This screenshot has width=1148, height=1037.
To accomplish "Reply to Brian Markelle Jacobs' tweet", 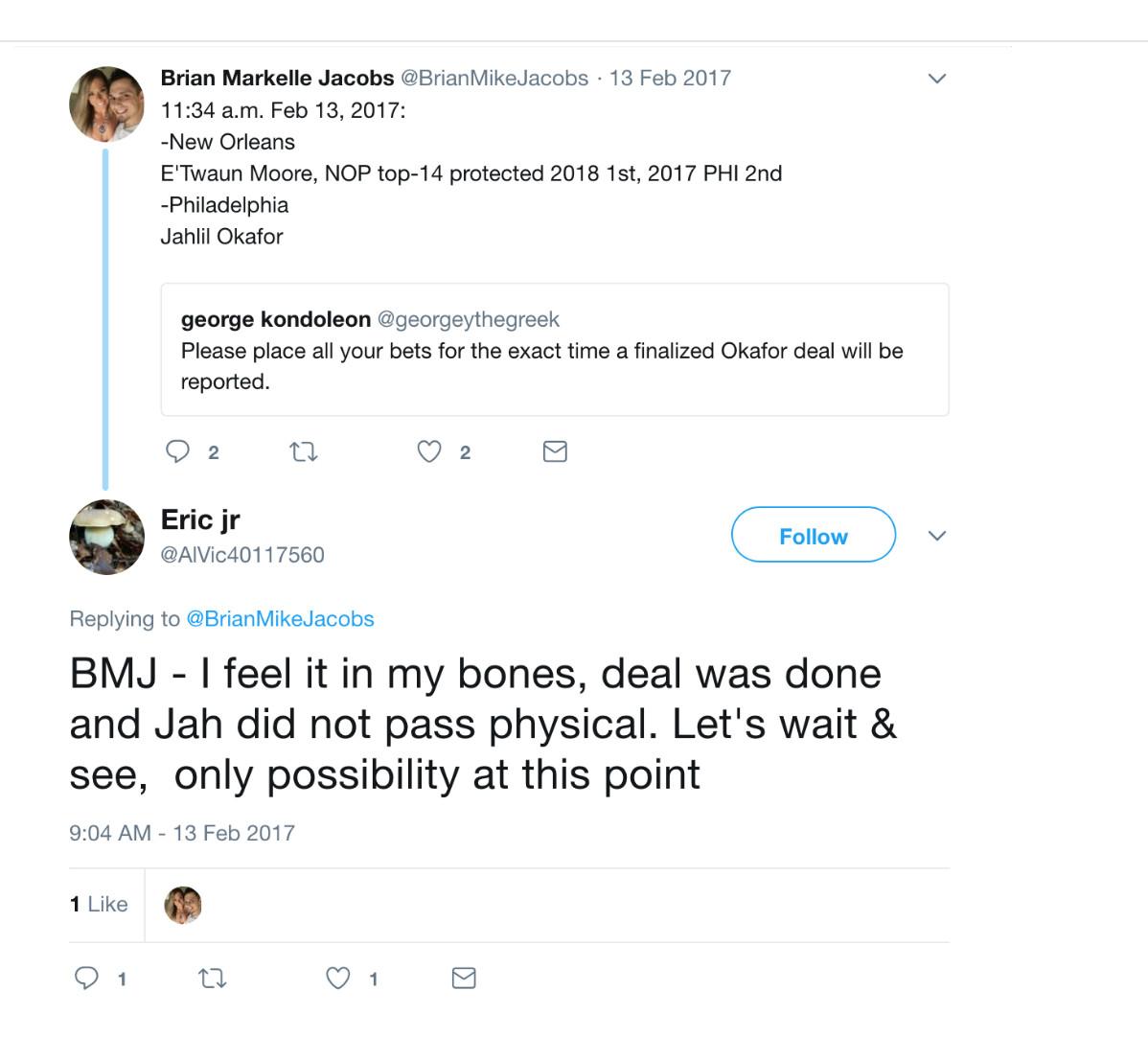I will tap(178, 451).
